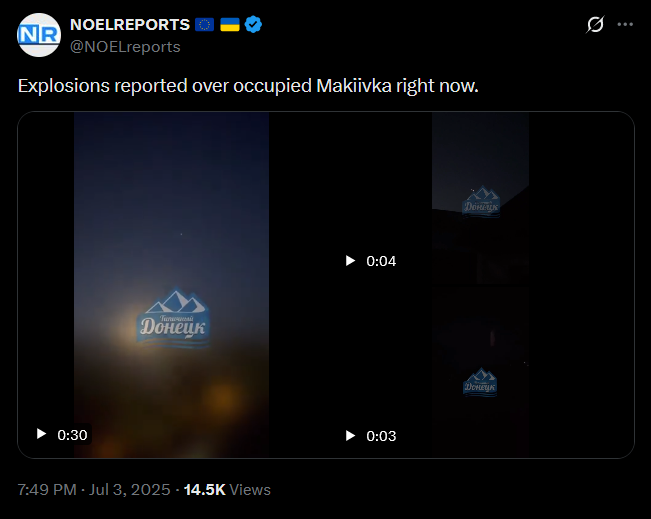Click the NOELREPORTS display name
The width and height of the screenshot is (651, 519).
click(130, 24)
